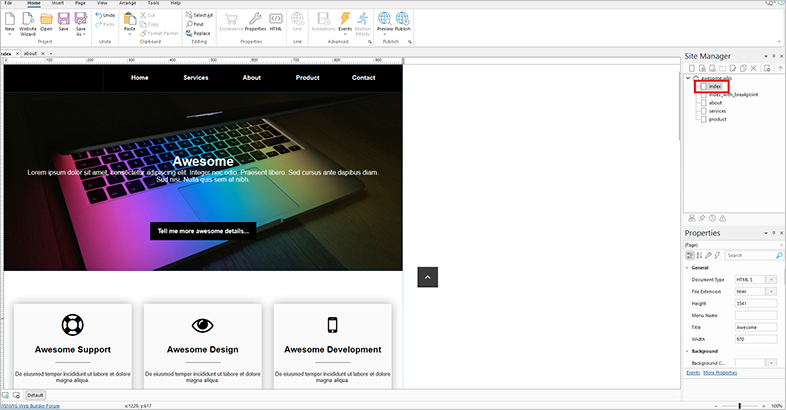This screenshot has width=786, height=410.
Task: Click the Menu Name input field
Action: 755,316
